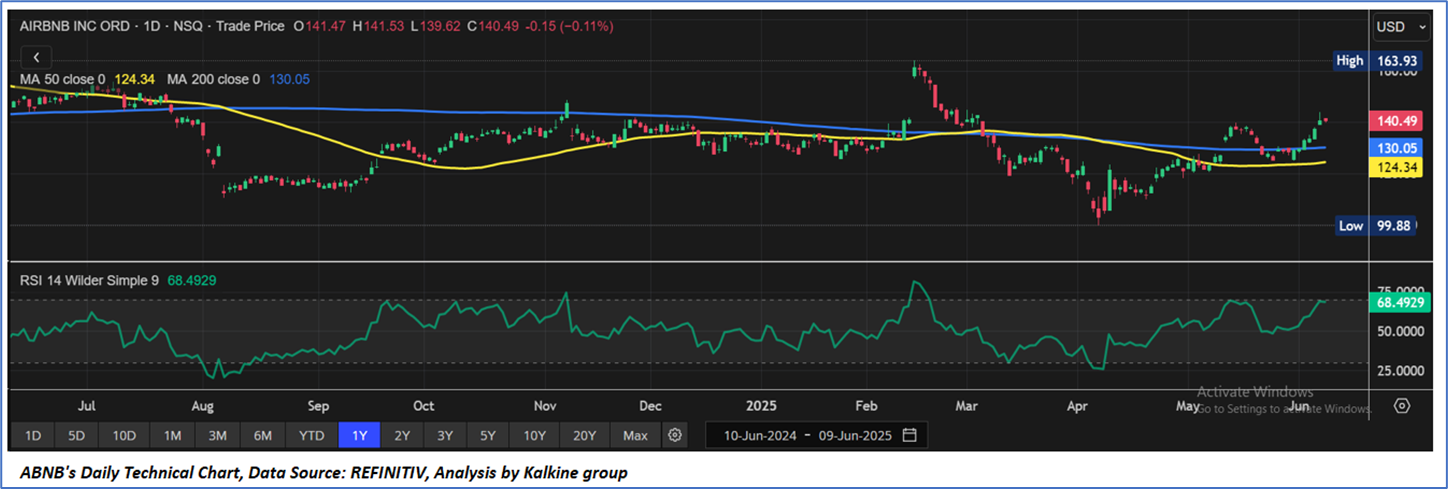Choose the YTD range tab
This screenshot has width=1448, height=489.
[x=312, y=435]
